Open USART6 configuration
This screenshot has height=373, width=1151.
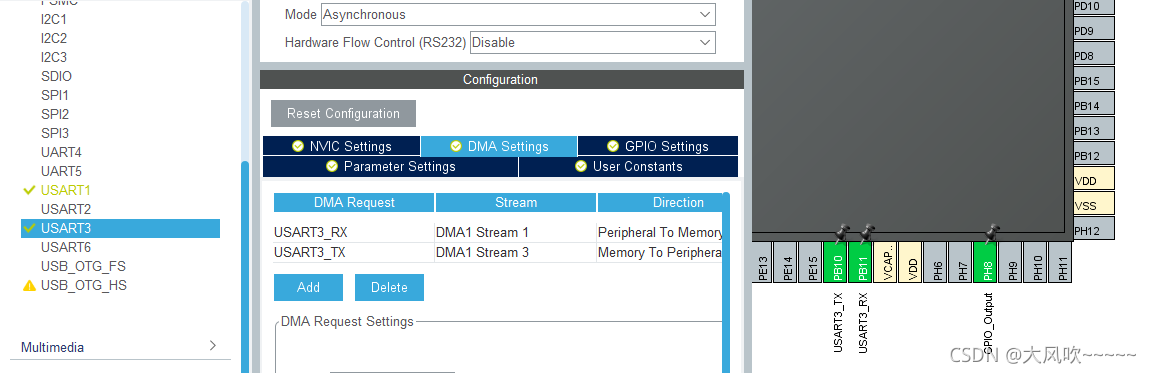click(65, 247)
